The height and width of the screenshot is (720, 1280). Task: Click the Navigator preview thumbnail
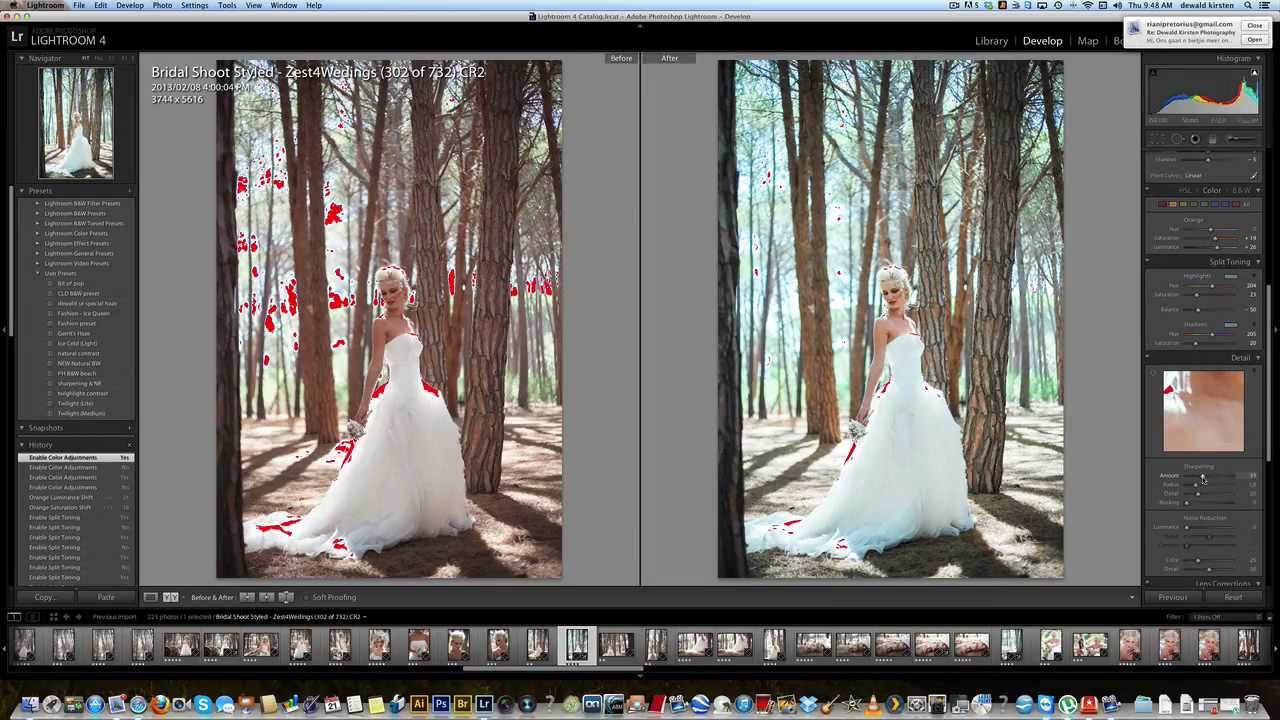coord(76,123)
